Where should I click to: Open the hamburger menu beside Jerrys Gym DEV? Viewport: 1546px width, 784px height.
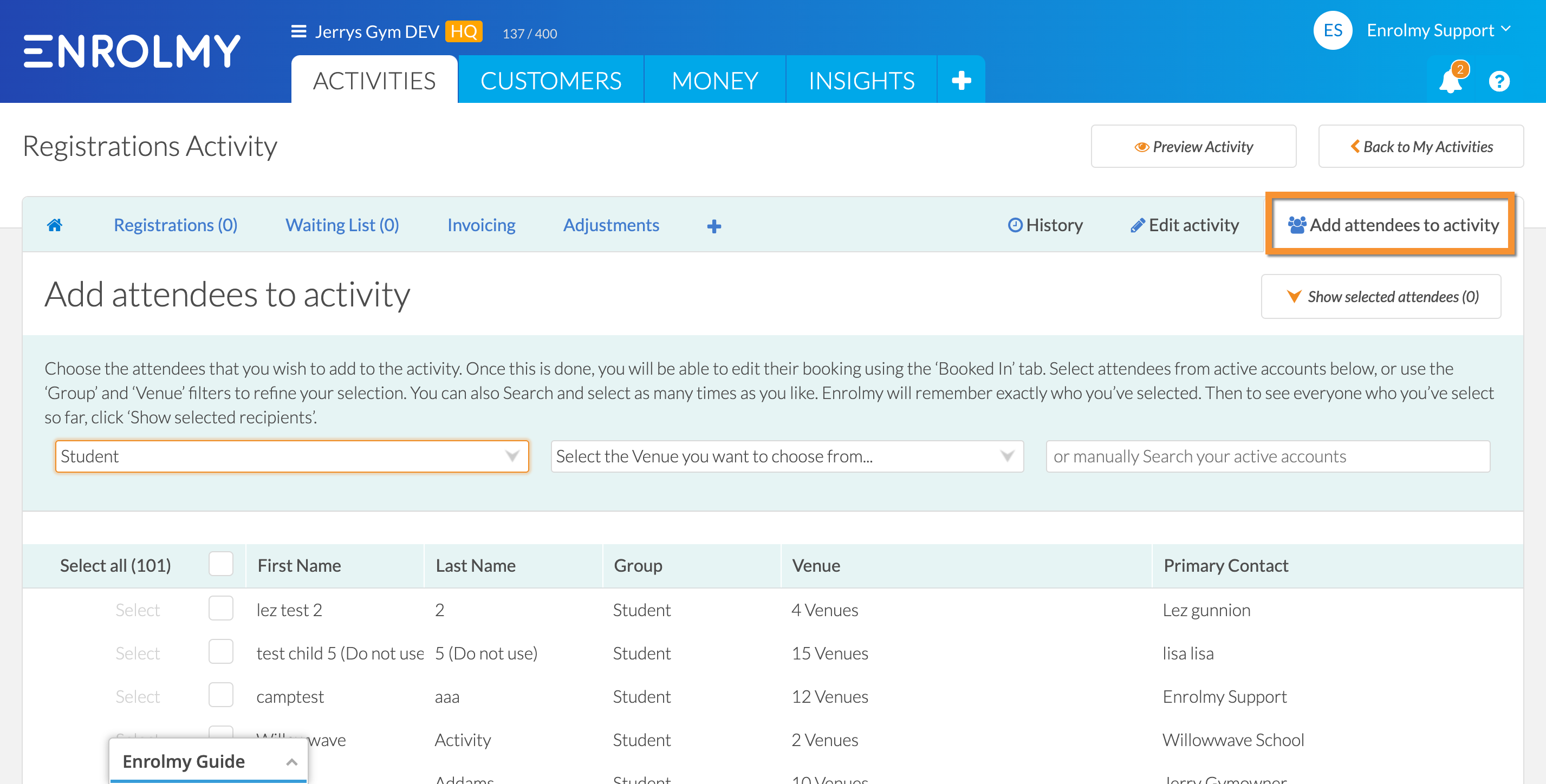(x=298, y=31)
